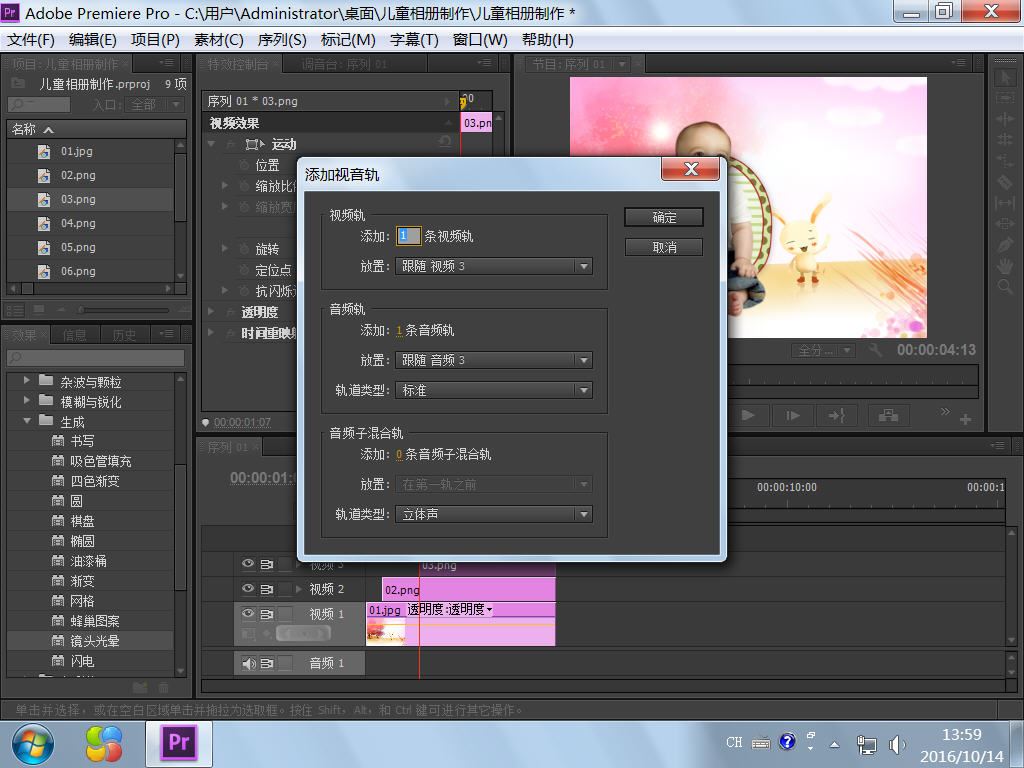The image size is (1024, 768).
Task: Select the Ripple Edit tool
Action: click(1004, 119)
